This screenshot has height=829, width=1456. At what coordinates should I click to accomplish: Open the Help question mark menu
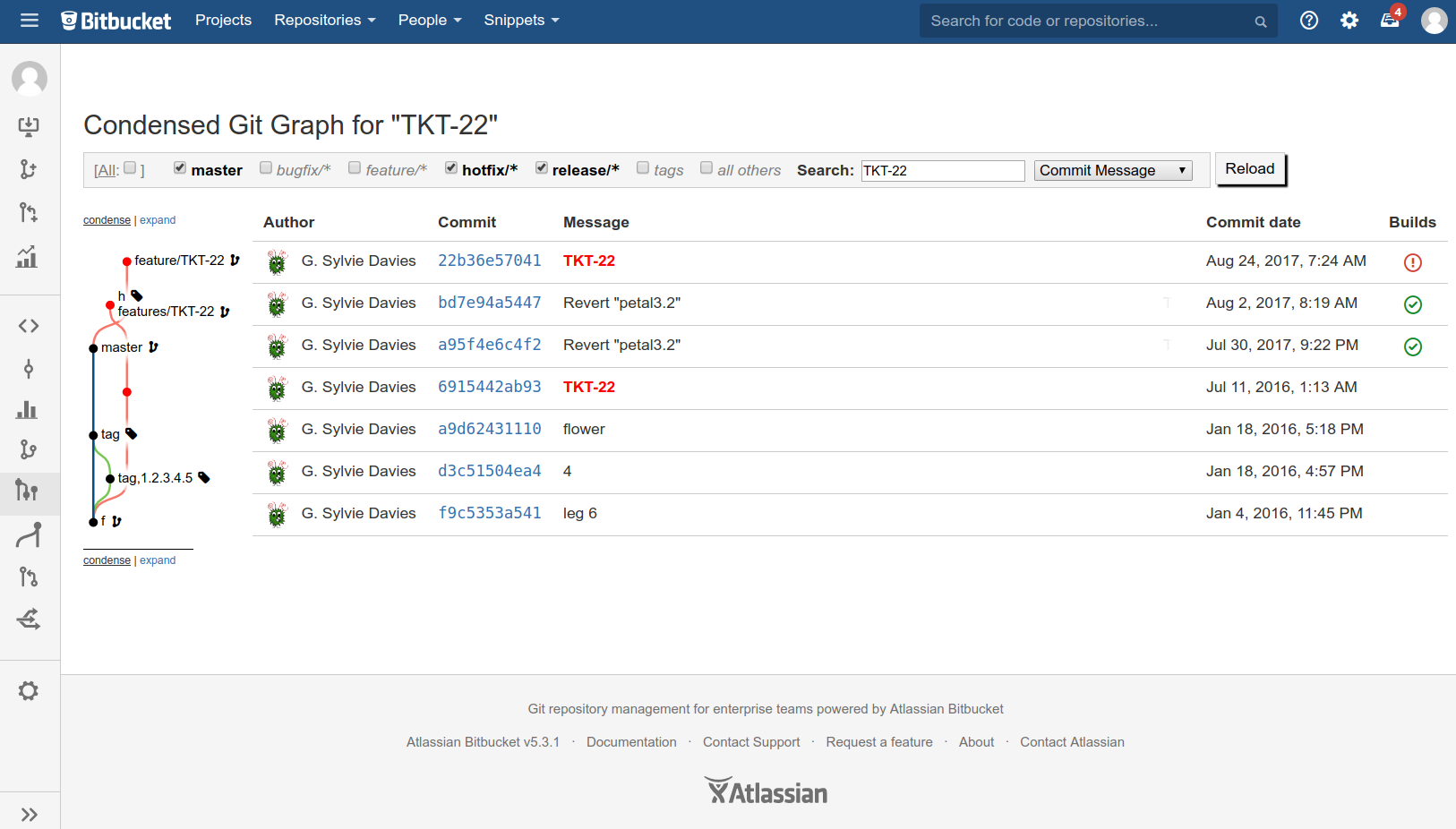coord(1309,20)
